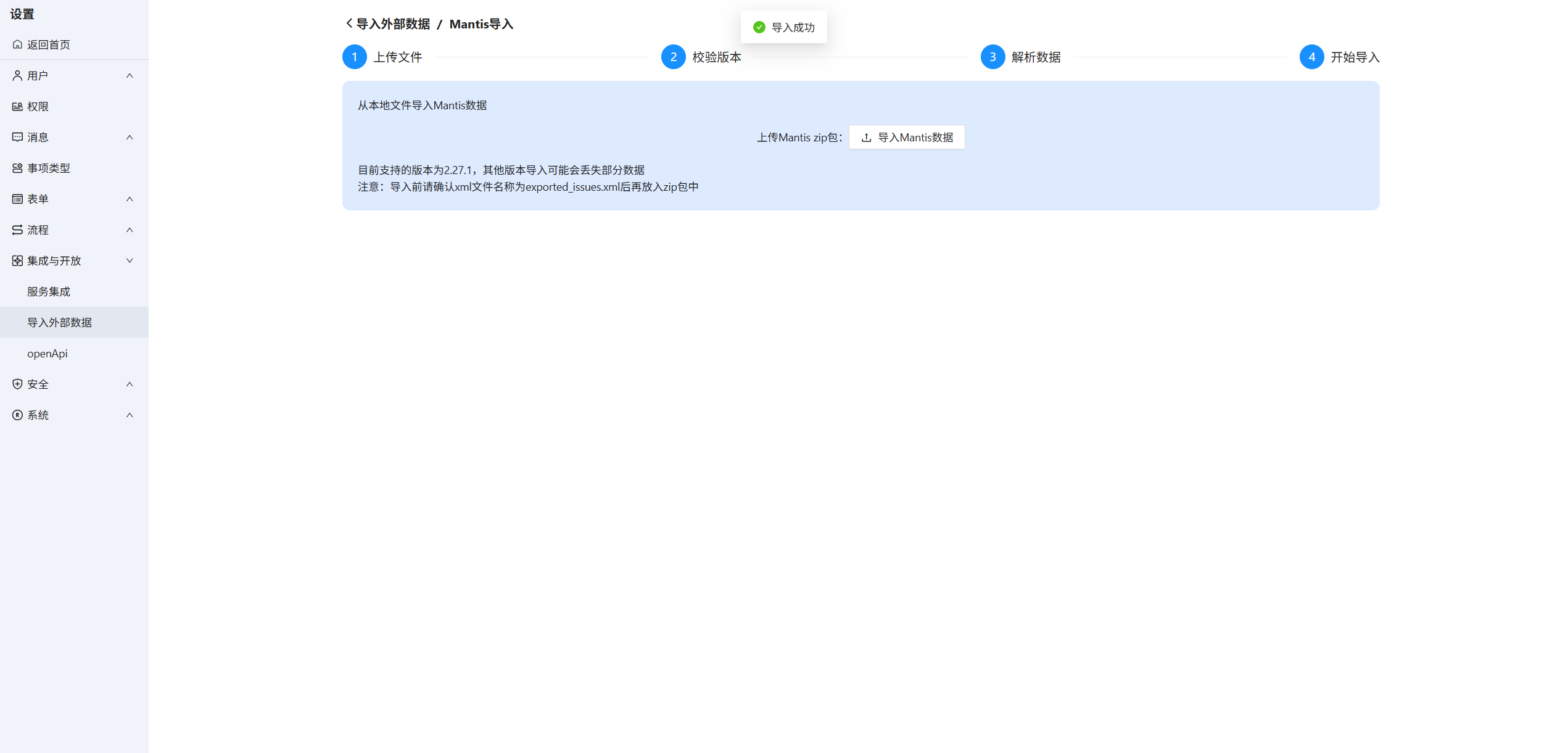The width and height of the screenshot is (1568, 753).
Task: Click the 校验版本 step label
Action: [717, 57]
